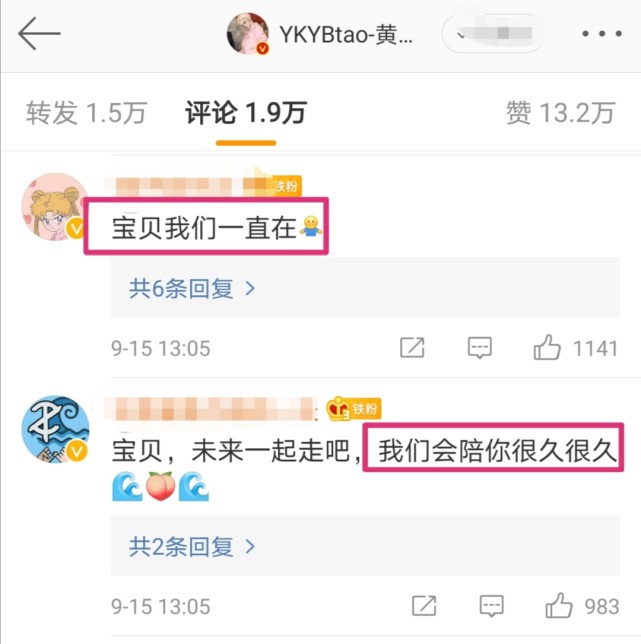Select the 评论 1.9万 tab

(246, 113)
